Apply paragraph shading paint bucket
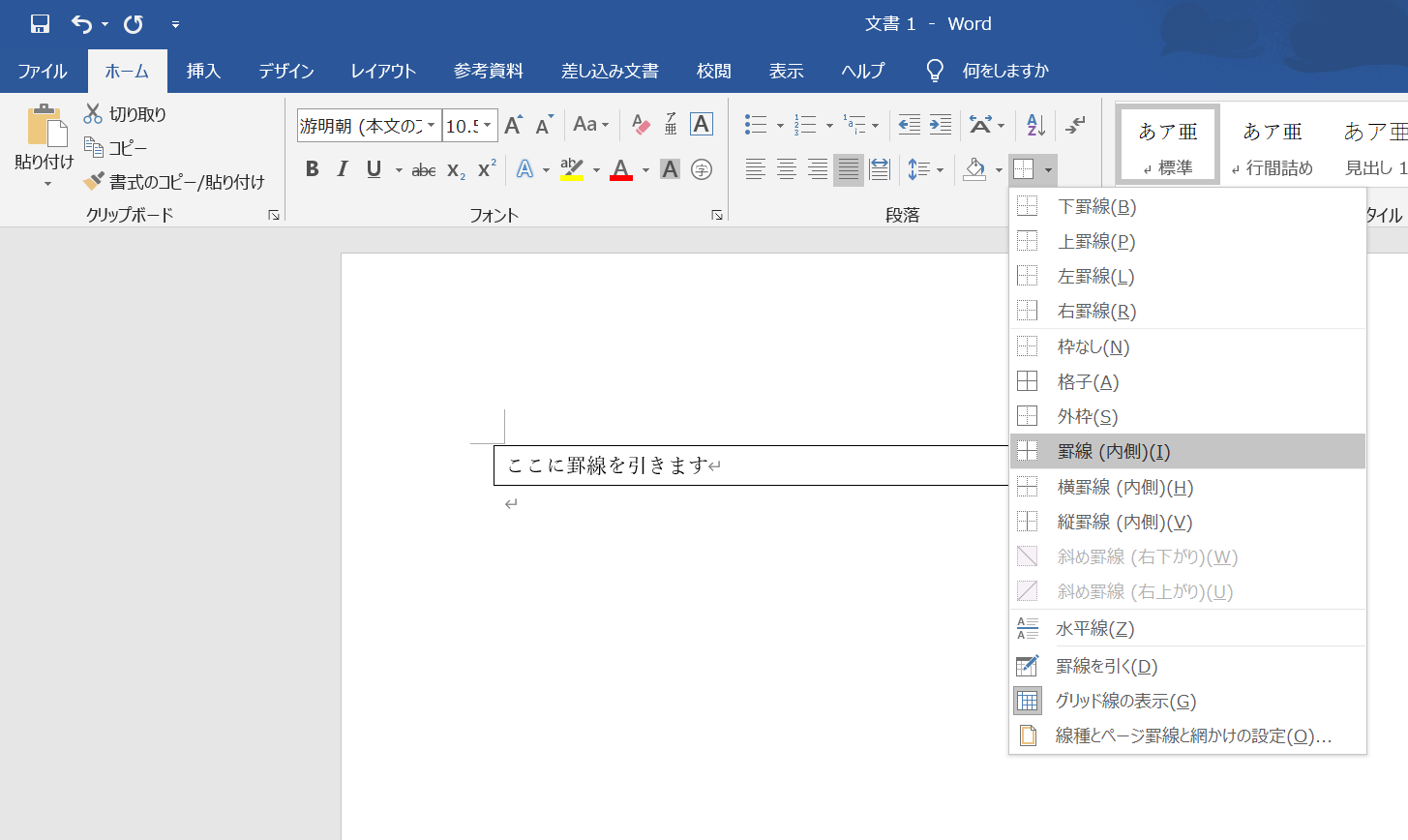 coord(975,169)
